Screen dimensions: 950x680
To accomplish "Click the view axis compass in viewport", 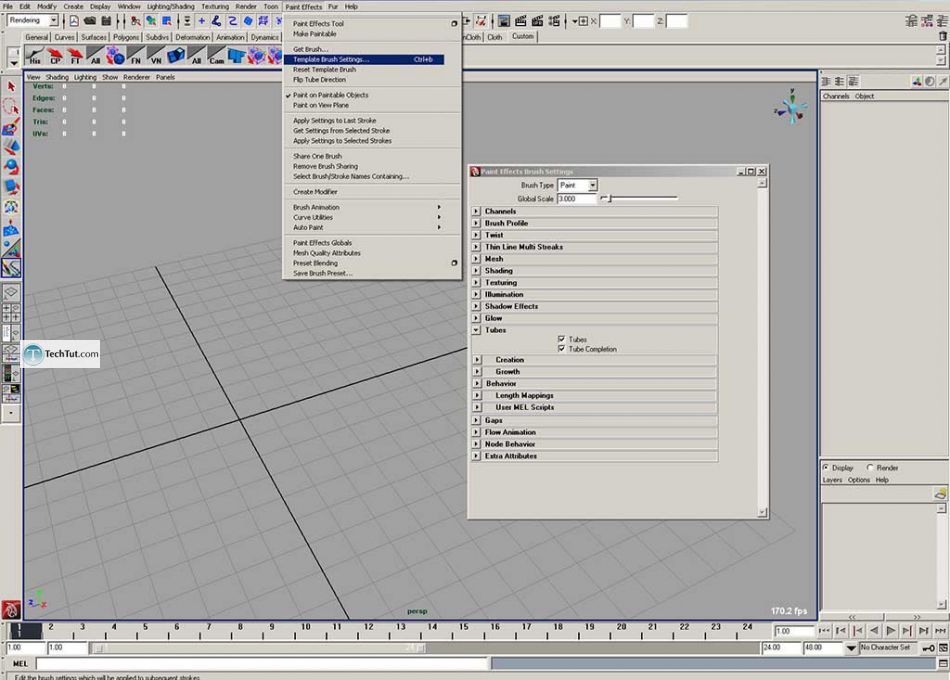I will click(x=791, y=108).
